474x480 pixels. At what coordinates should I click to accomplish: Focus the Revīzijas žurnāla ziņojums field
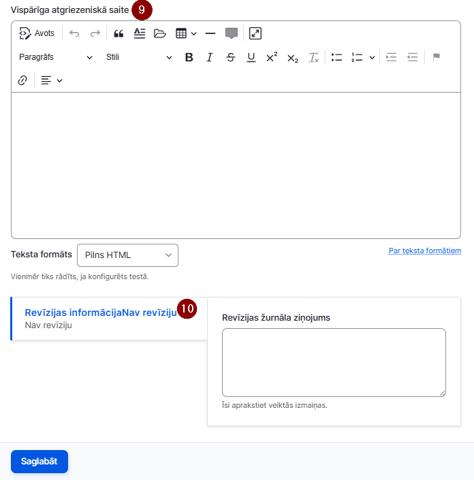(334, 362)
